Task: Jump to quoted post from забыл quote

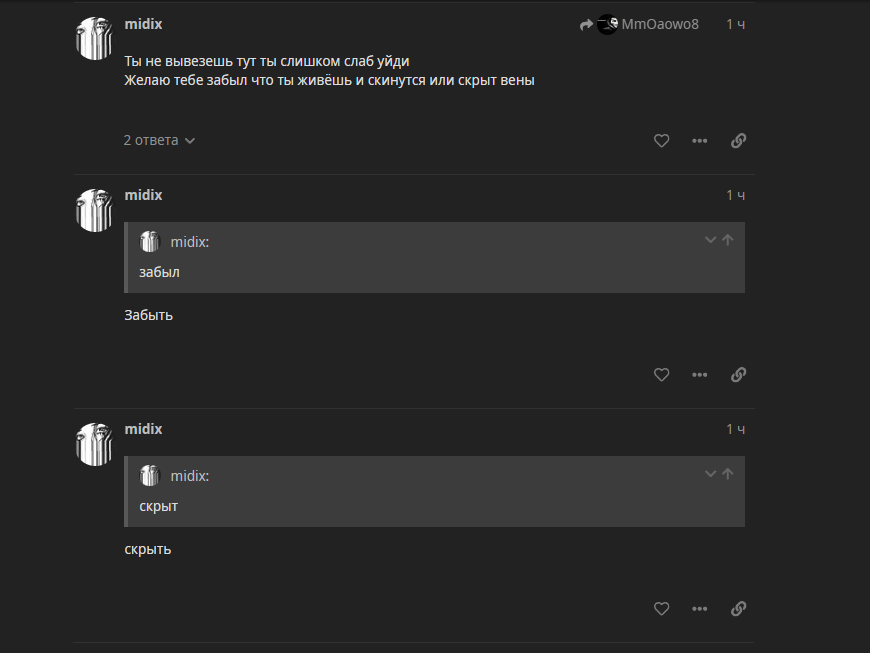Action: pos(727,240)
